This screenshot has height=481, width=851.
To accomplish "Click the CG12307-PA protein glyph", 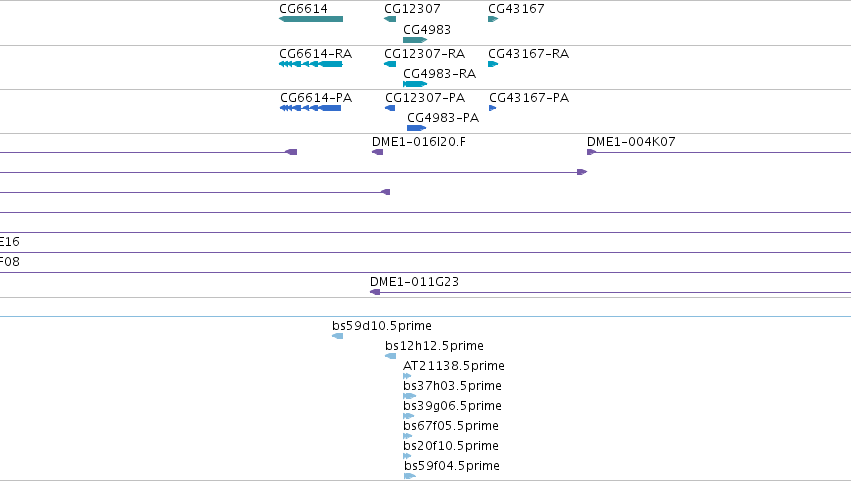I will (390, 108).
